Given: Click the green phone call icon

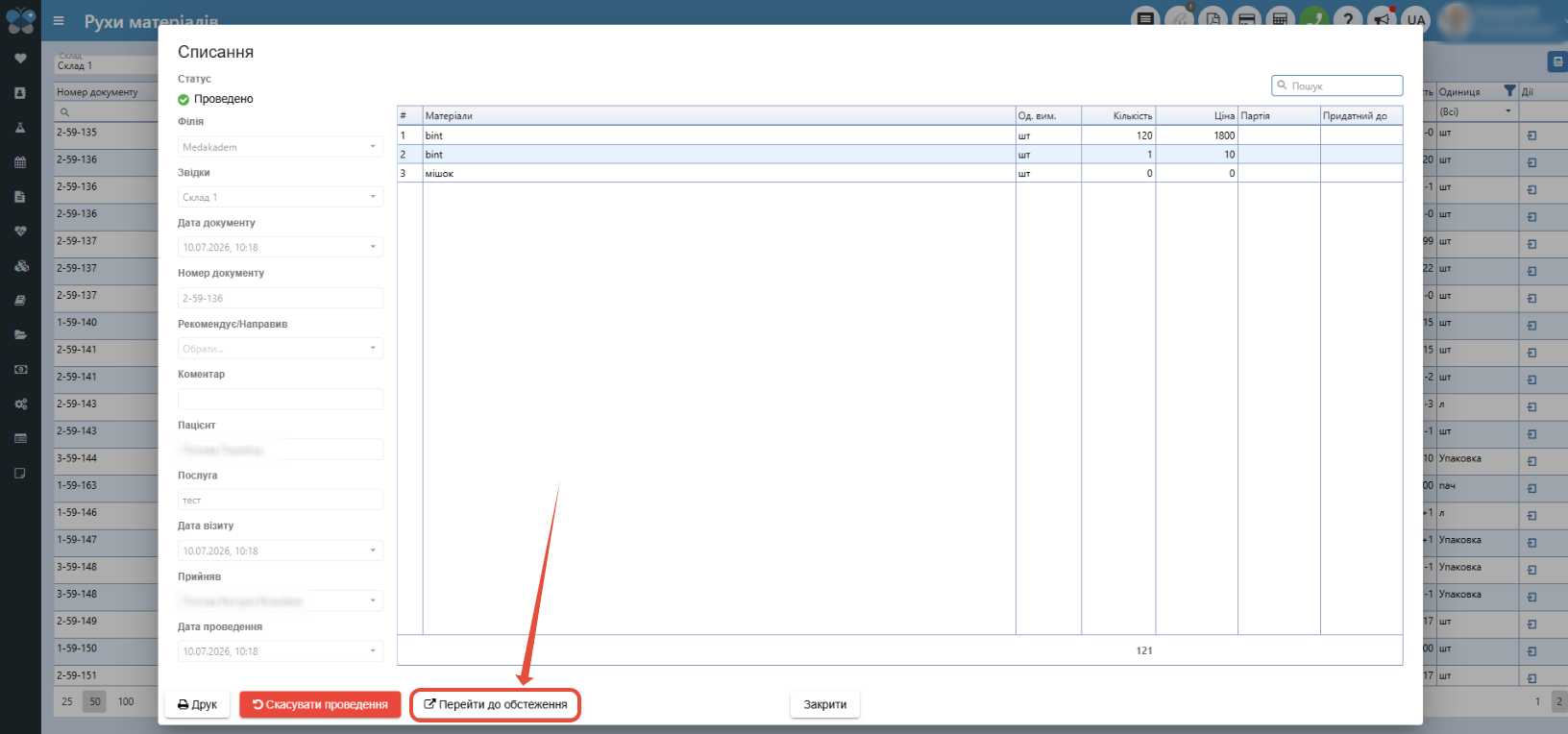Looking at the screenshot, I should tap(1314, 18).
